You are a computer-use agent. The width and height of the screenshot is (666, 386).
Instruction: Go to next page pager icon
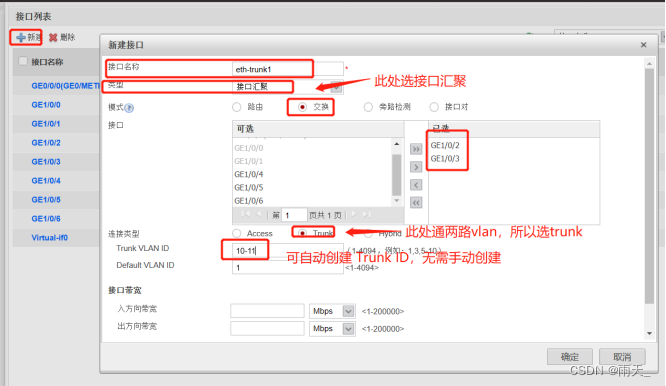point(354,215)
